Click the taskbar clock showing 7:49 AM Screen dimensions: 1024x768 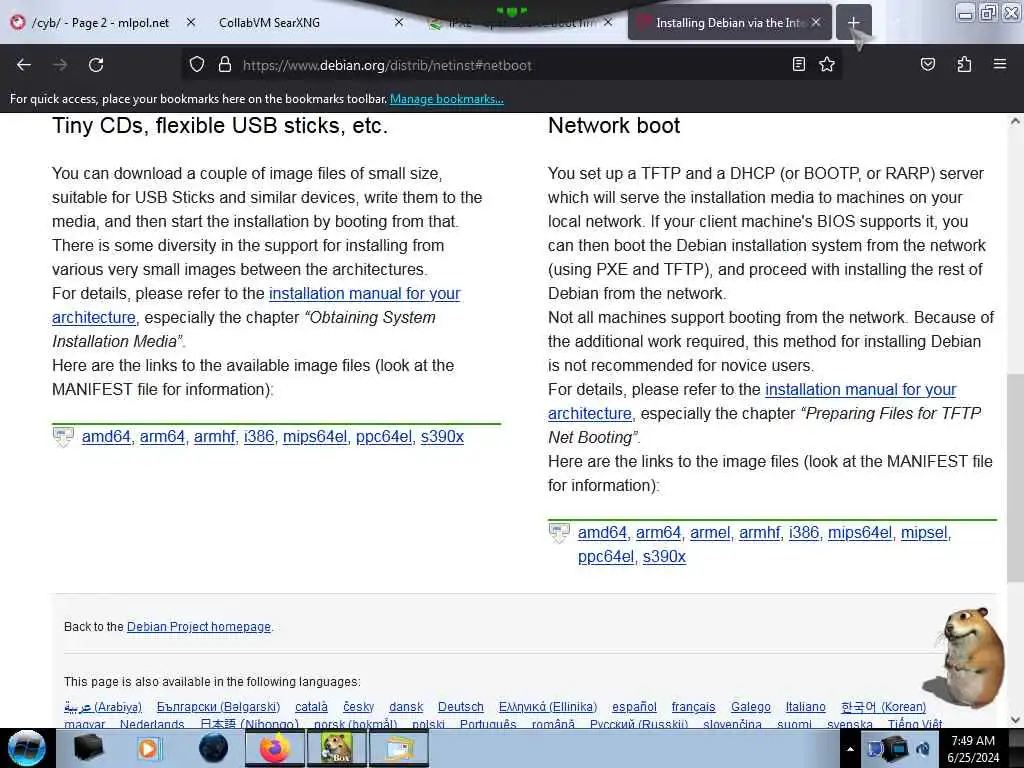973,748
